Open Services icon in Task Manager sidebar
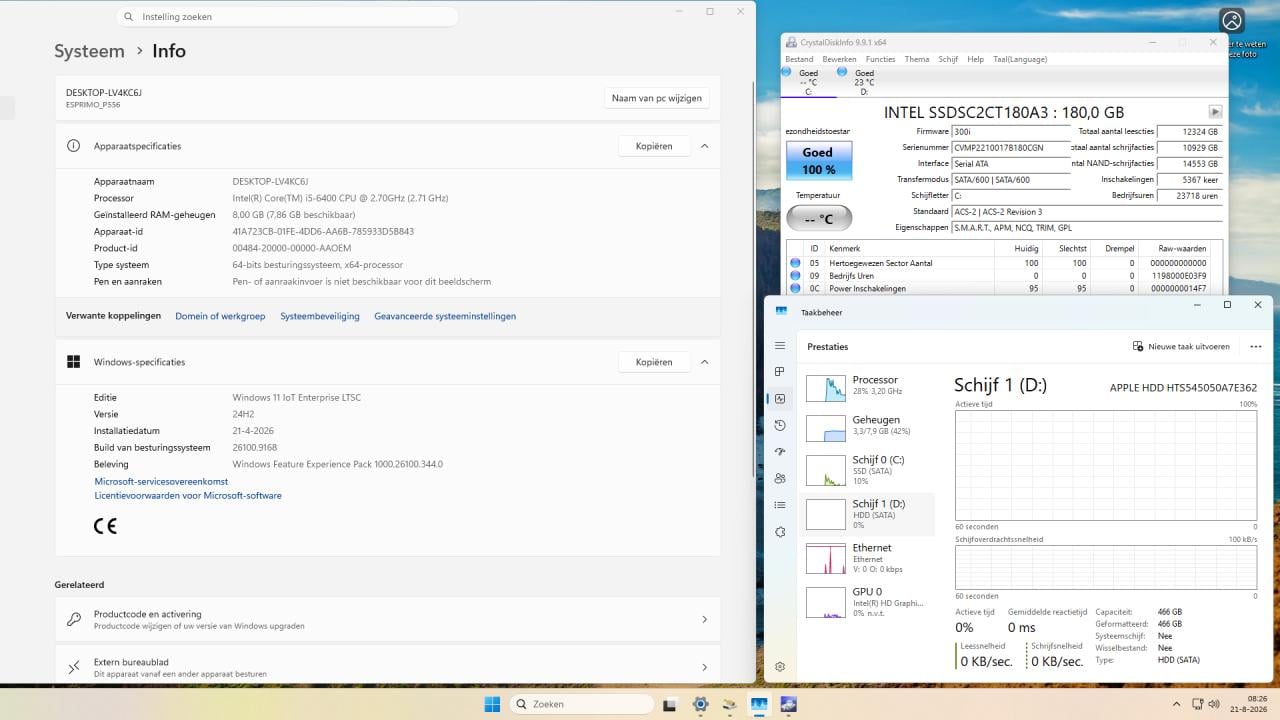 click(x=780, y=532)
